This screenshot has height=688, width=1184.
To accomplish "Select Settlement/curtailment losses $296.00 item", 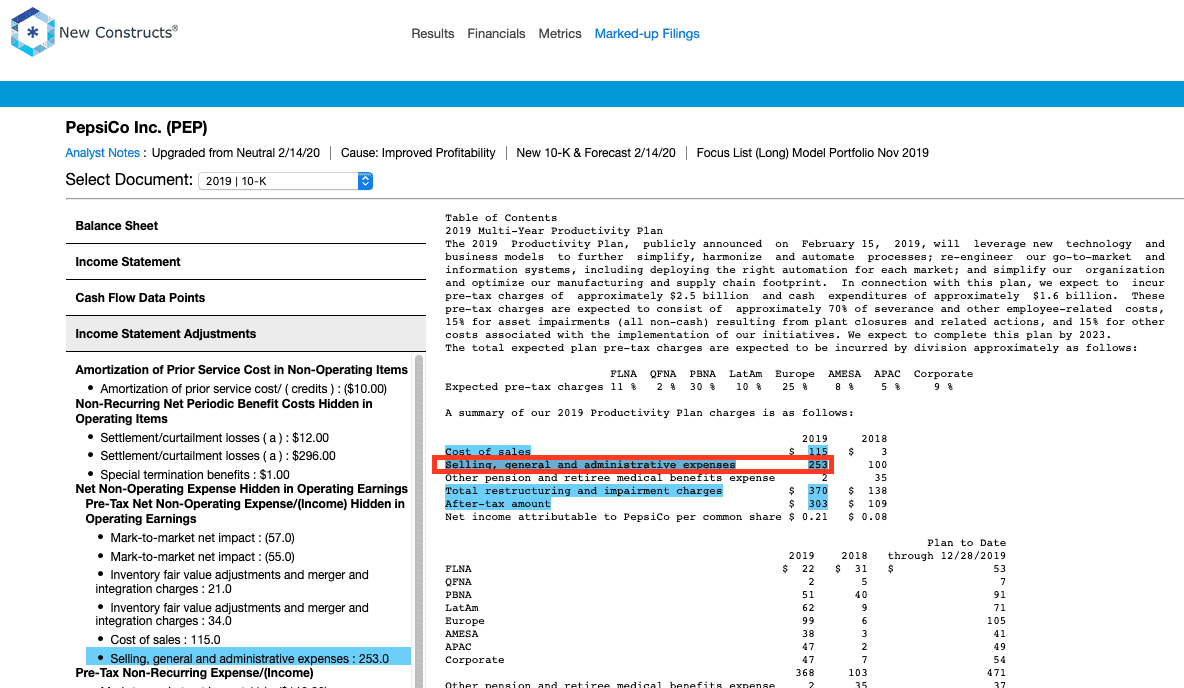I will coord(218,456).
